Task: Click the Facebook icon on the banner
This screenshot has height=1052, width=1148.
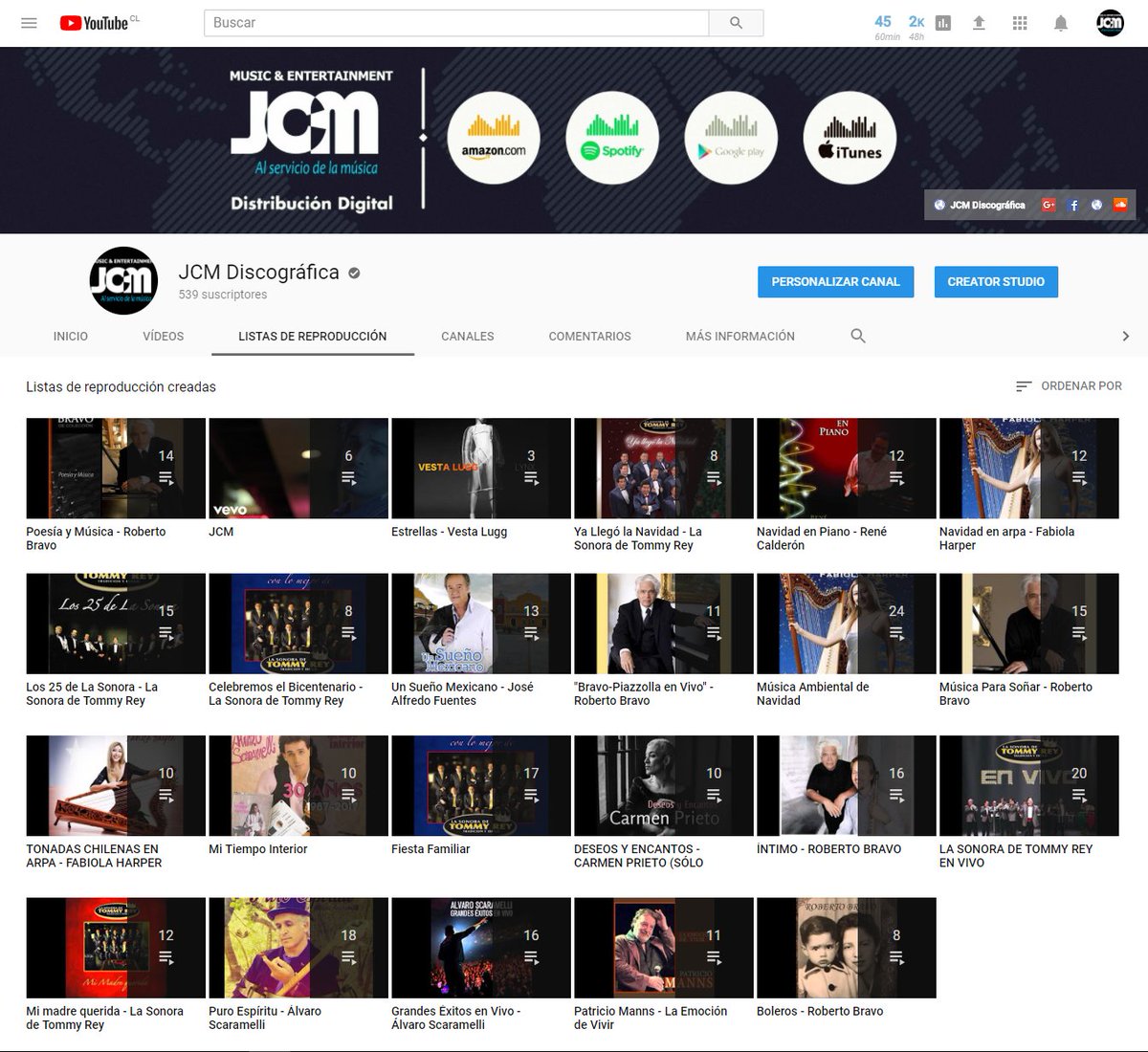Action: [x=1072, y=205]
